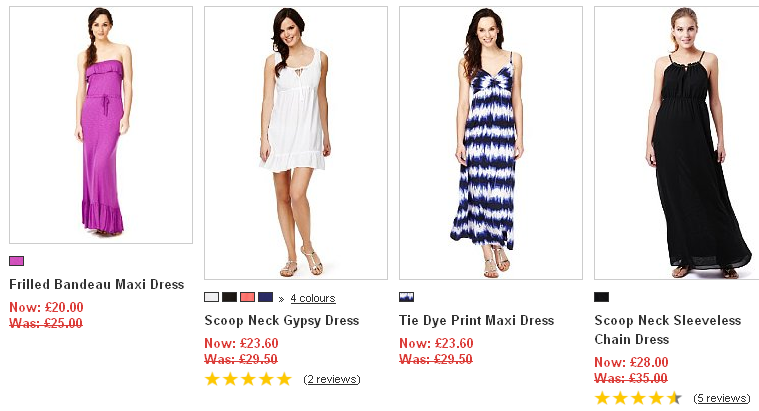Image resolution: width=759 pixels, height=411 pixels.
Task: Open the Scoop Neck Gypsy Dress title link
Action: 281,320
